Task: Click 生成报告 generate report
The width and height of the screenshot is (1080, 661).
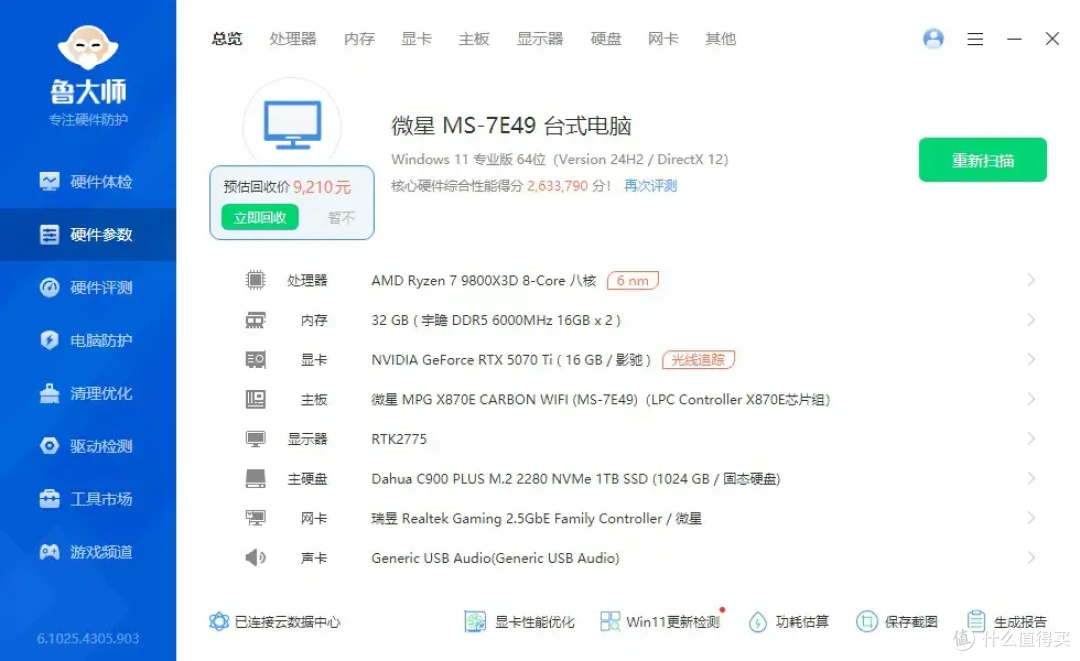Action: coord(1006,622)
